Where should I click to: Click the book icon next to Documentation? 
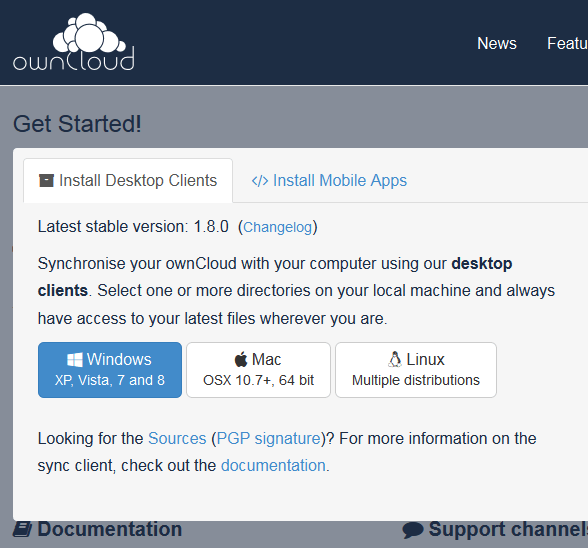point(23,529)
